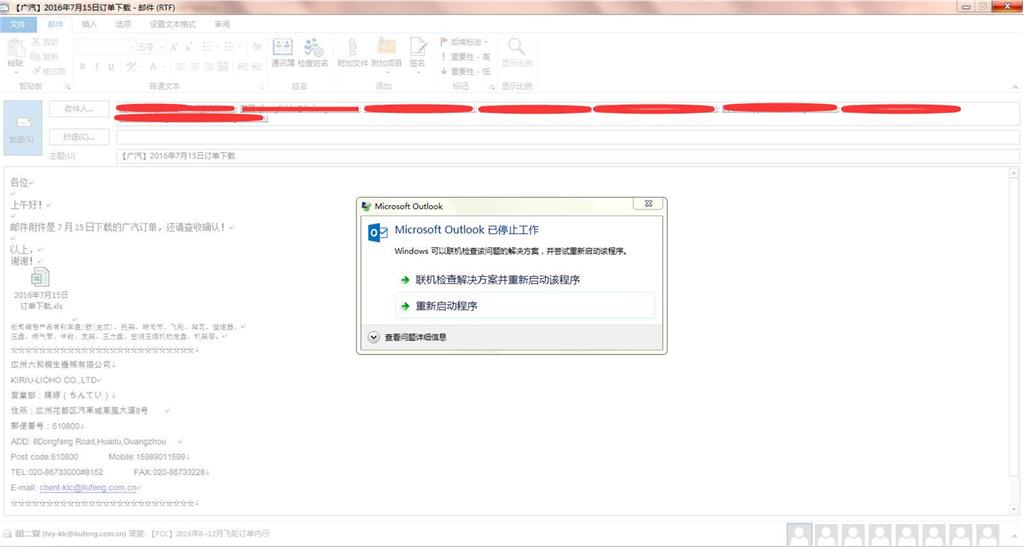The height and width of the screenshot is (547, 1024).
Task: Click the Grow Font icon
Action: [x=174, y=47]
